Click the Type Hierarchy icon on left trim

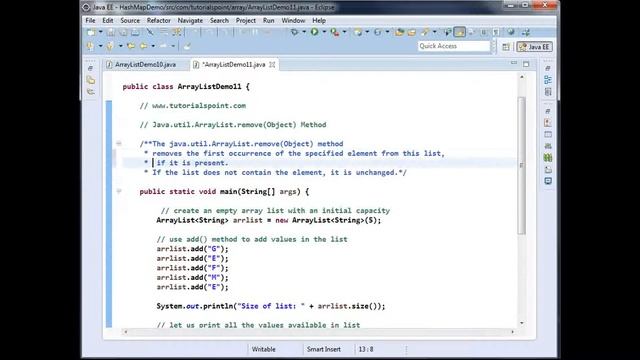(x=91, y=92)
